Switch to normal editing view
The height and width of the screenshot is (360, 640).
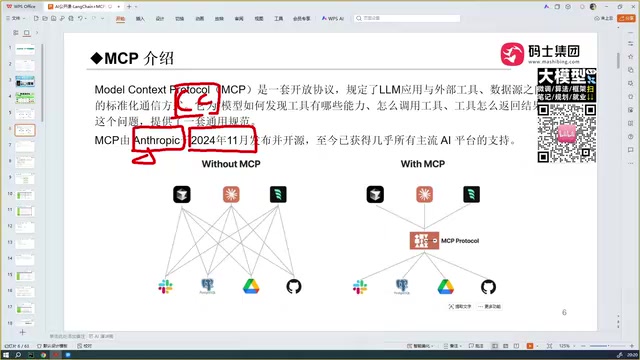494,346
